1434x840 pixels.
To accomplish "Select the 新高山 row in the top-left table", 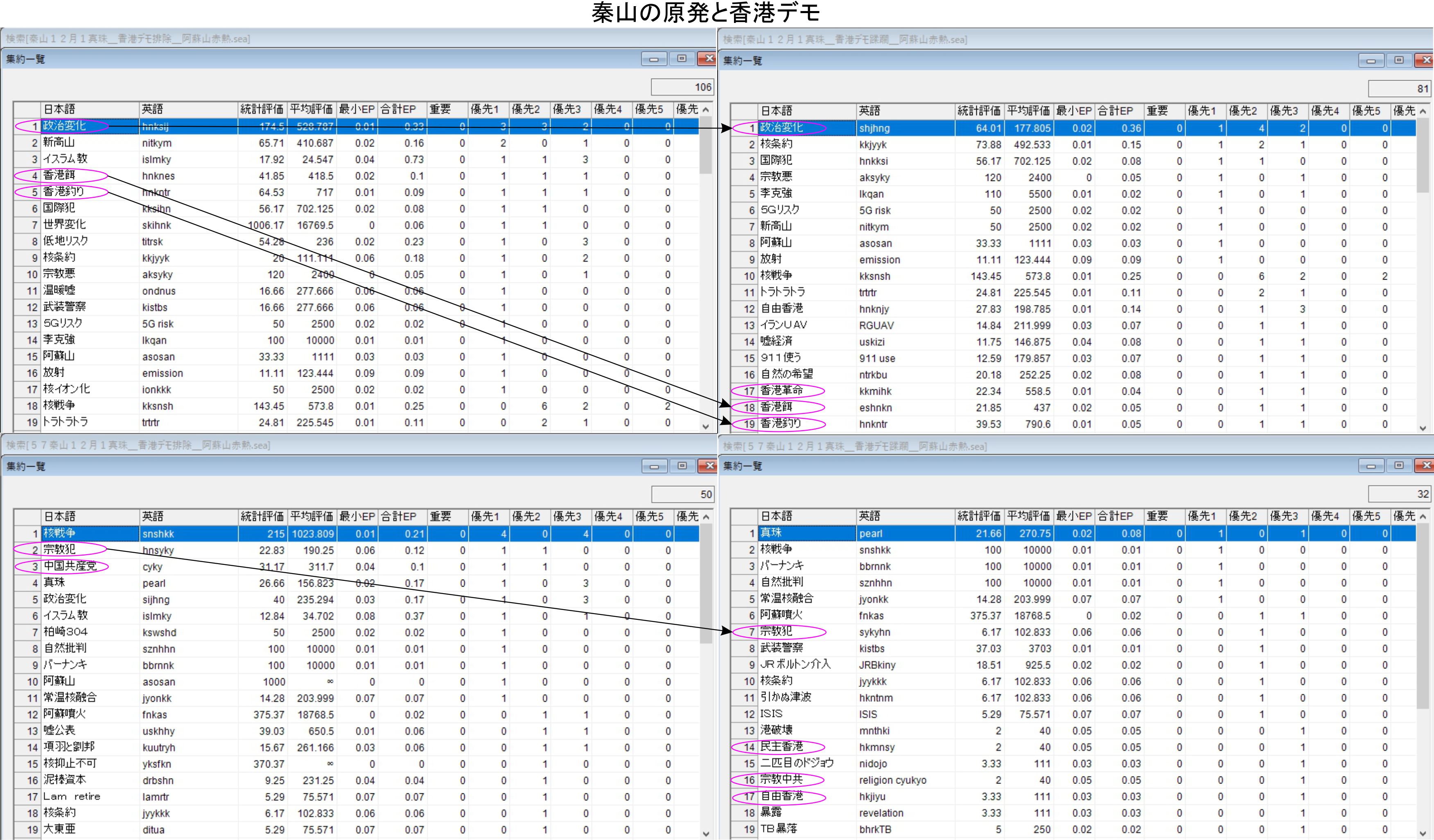I will 59,143.
